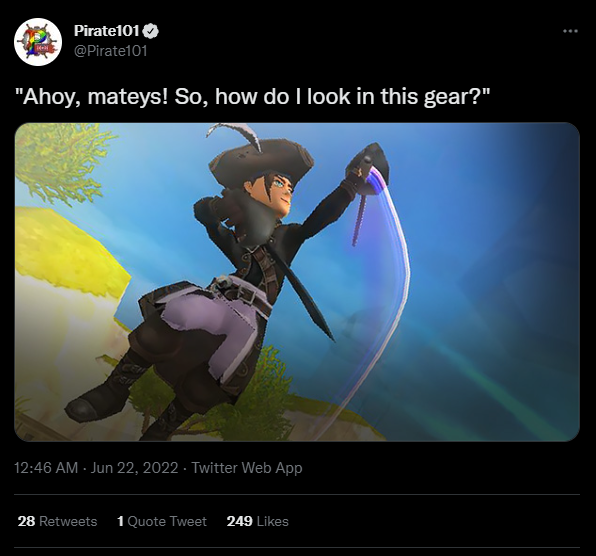Click the Pirate101 display name
Screen dimensions: 596x556
(x=107, y=31)
